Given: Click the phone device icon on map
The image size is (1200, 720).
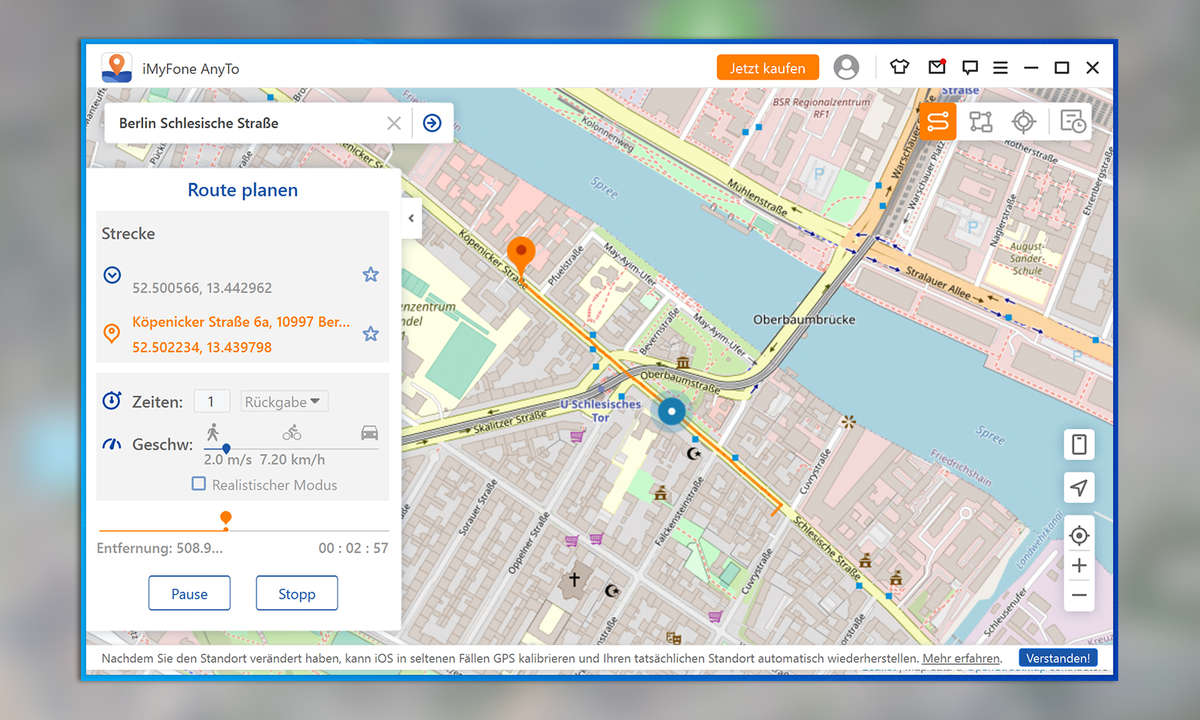Looking at the screenshot, I should (x=1079, y=445).
